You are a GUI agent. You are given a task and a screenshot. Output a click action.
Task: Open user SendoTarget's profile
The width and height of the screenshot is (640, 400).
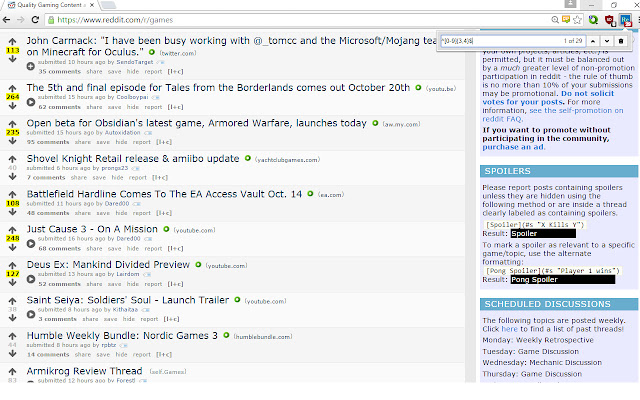(135, 62)
